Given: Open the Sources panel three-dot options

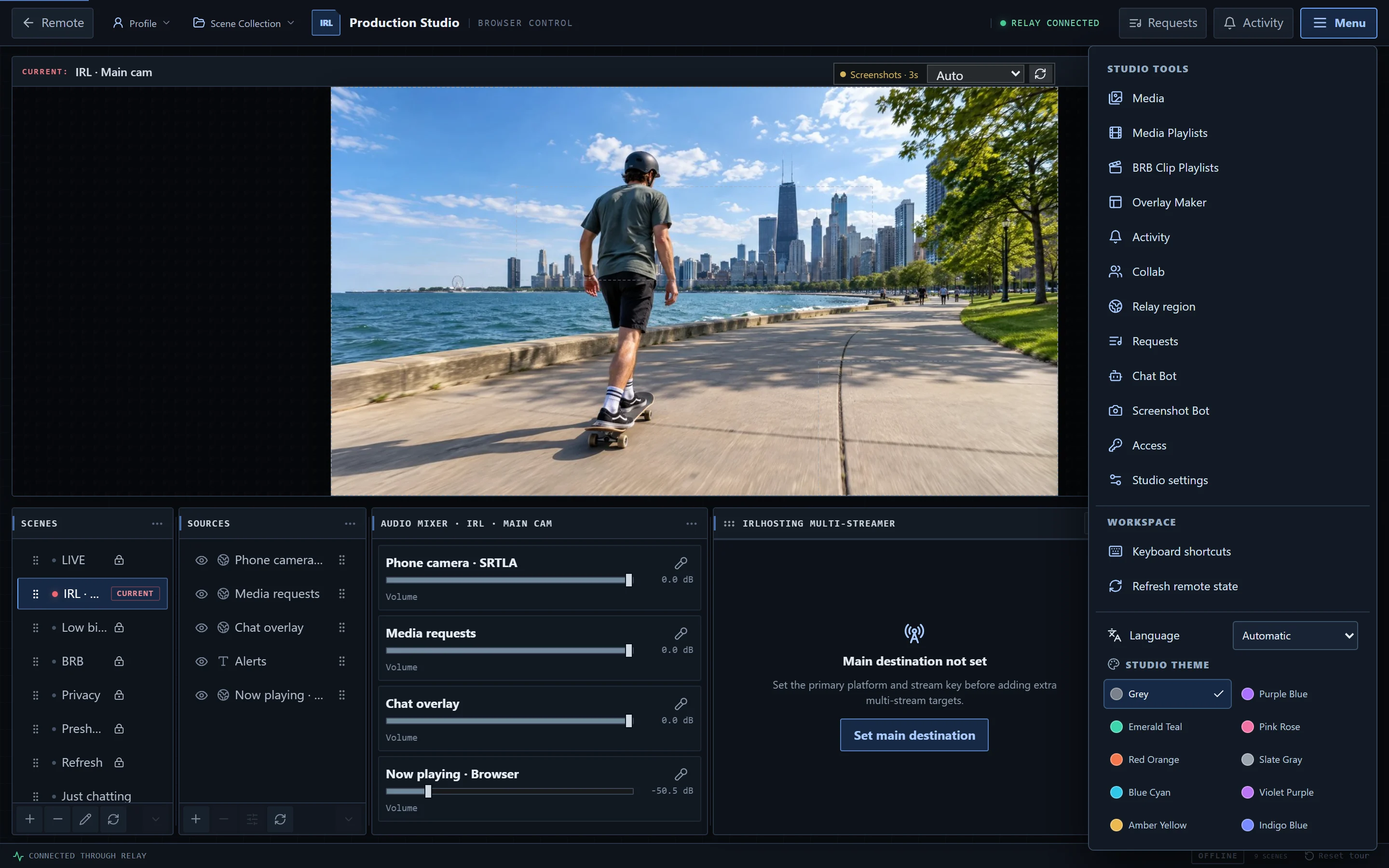Looking at the screenshot, I should (x=350, y=524).
